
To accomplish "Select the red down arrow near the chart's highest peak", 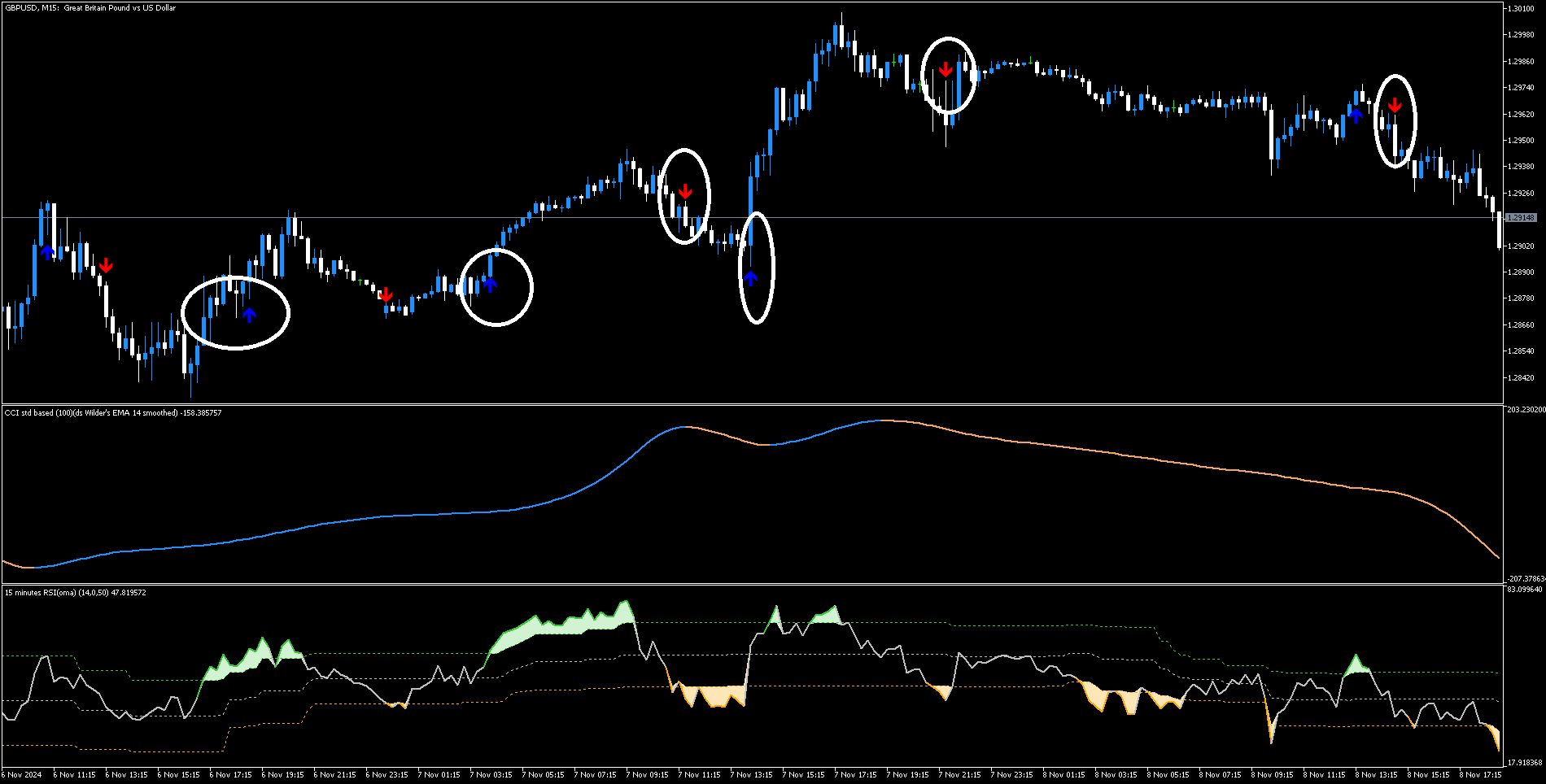I will tap(945, 69).
